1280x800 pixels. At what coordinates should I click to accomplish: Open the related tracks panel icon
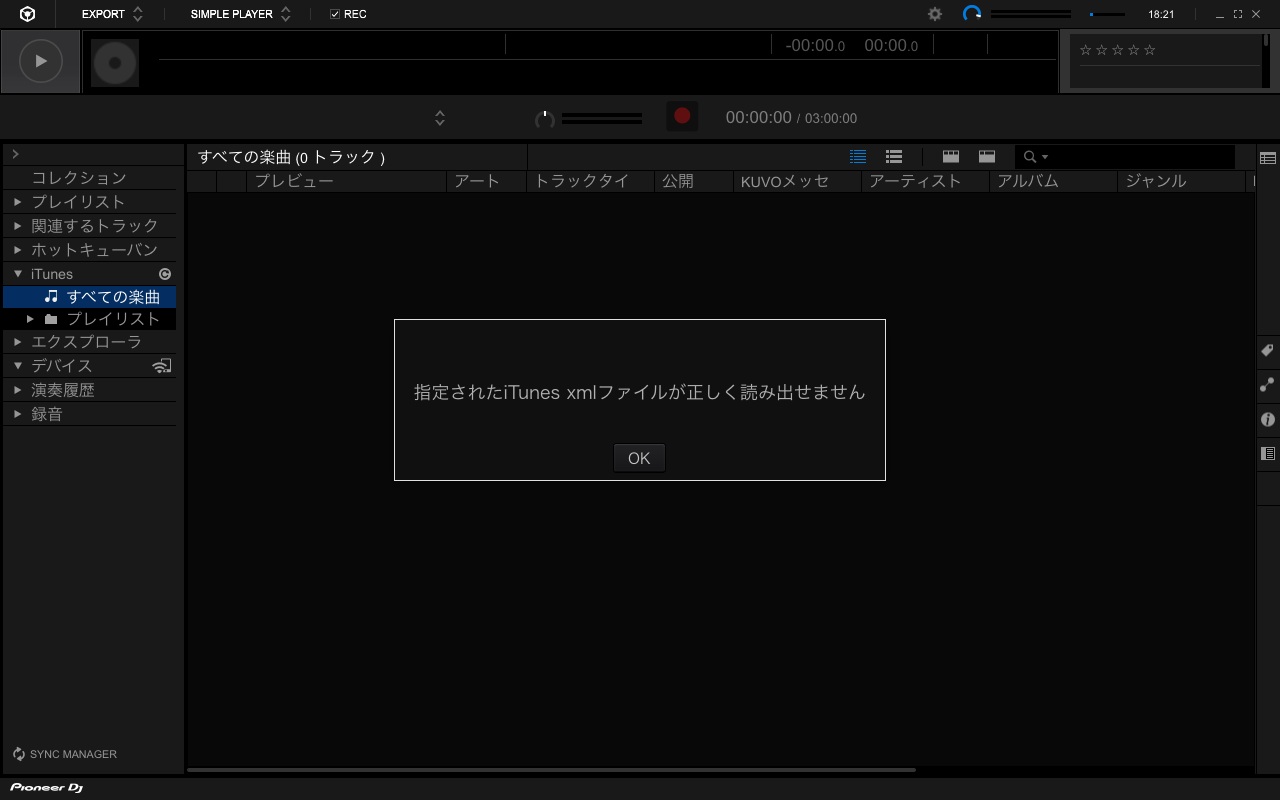click(1268, 385)
